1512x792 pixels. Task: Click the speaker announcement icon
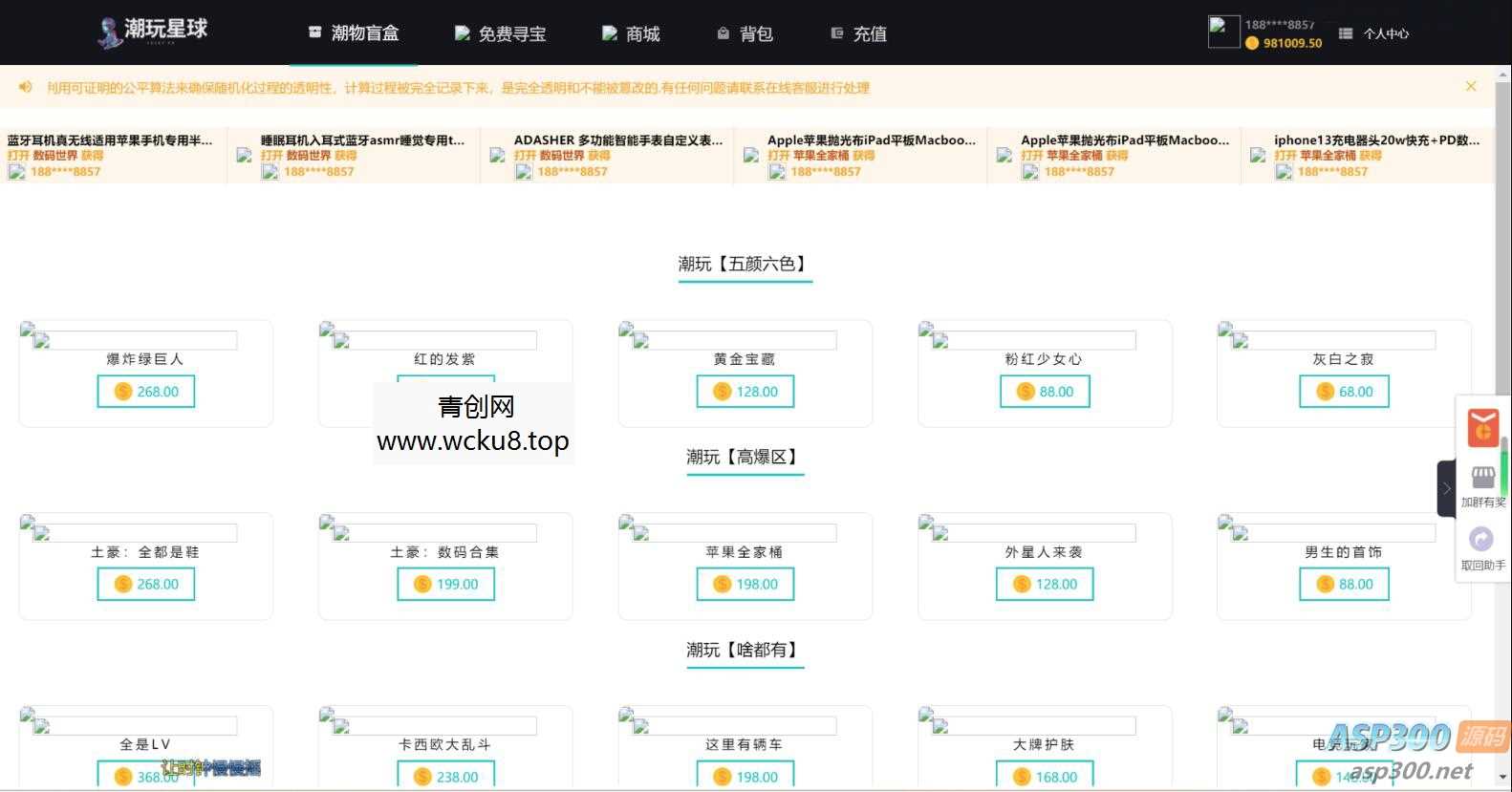(26, 87)
